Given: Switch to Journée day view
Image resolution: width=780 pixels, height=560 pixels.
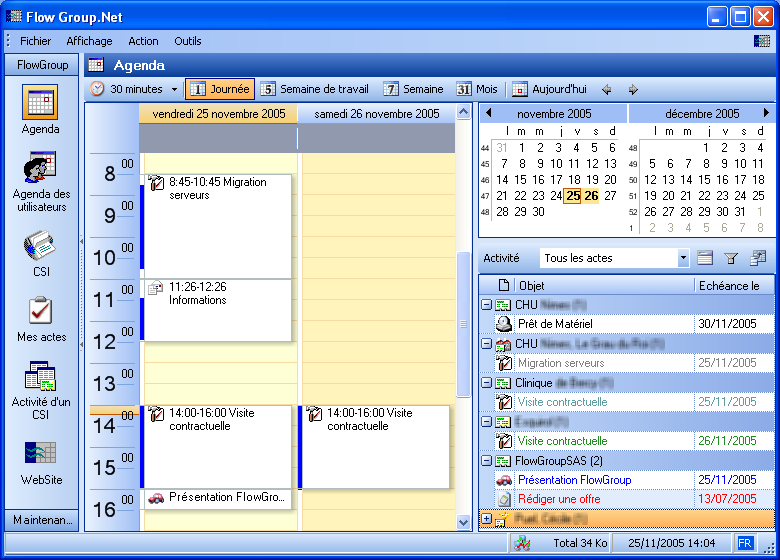Looking at the screenshot, I should 219,89.
